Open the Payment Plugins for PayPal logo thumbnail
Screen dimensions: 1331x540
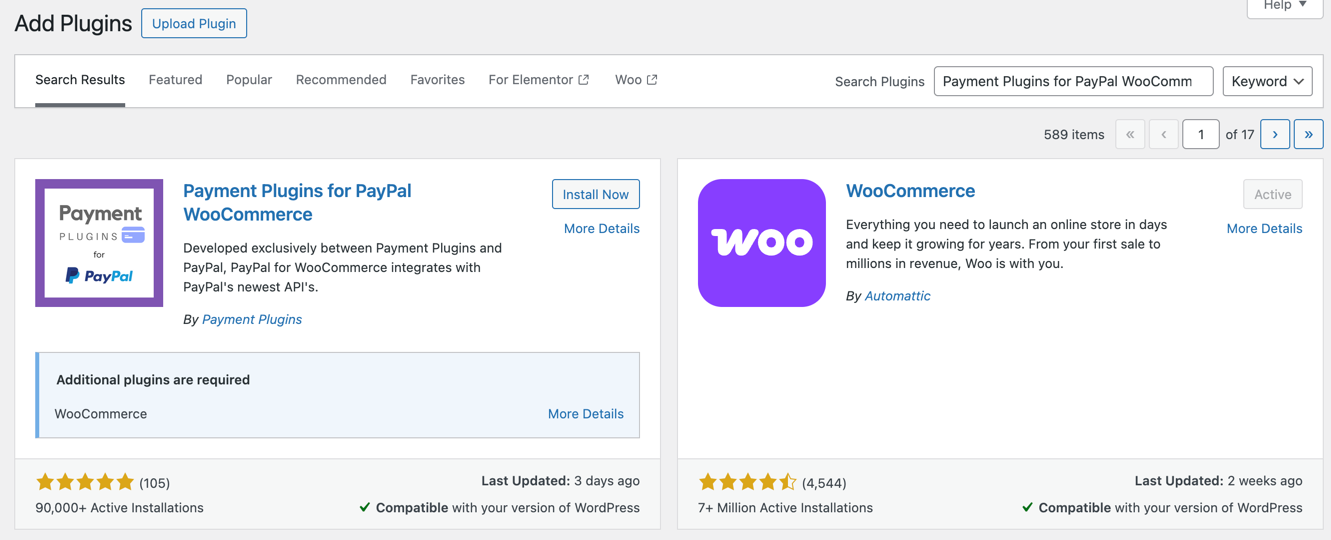[x=99, y=243]
